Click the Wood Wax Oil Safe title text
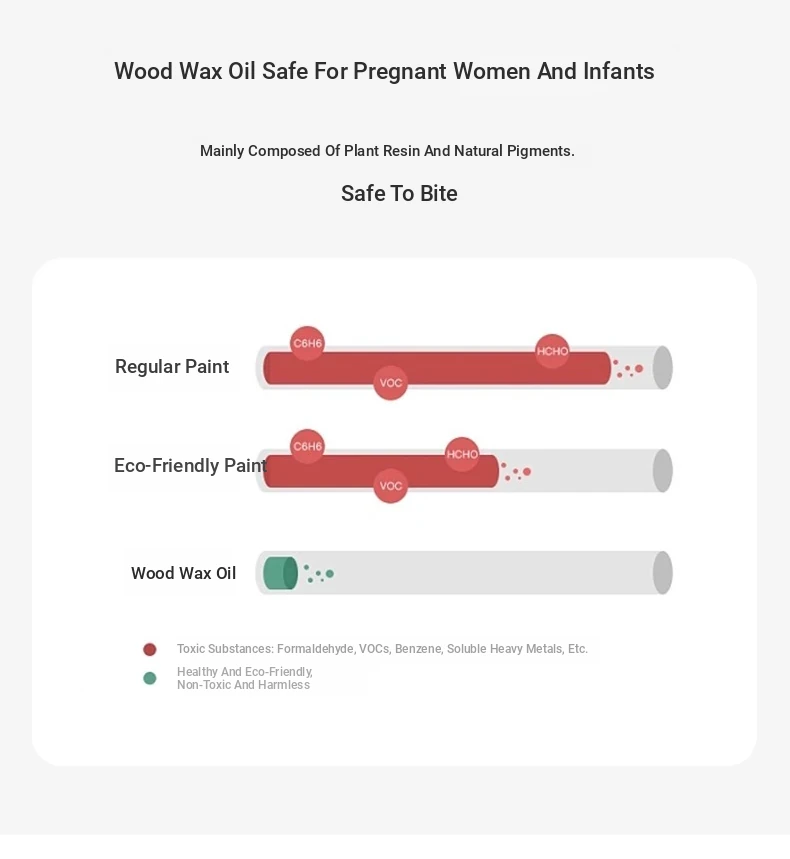Image resolution: width=790 pixels, height=859 pixels. coord(384,72)
